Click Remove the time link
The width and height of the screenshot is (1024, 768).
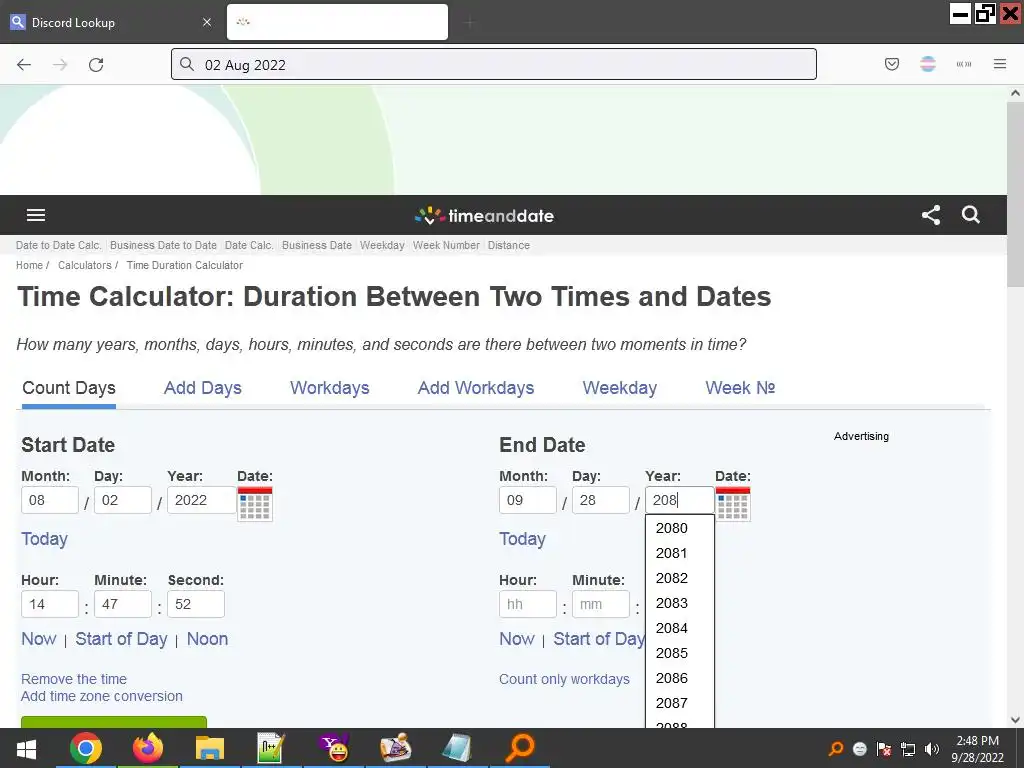pos(74,679)
